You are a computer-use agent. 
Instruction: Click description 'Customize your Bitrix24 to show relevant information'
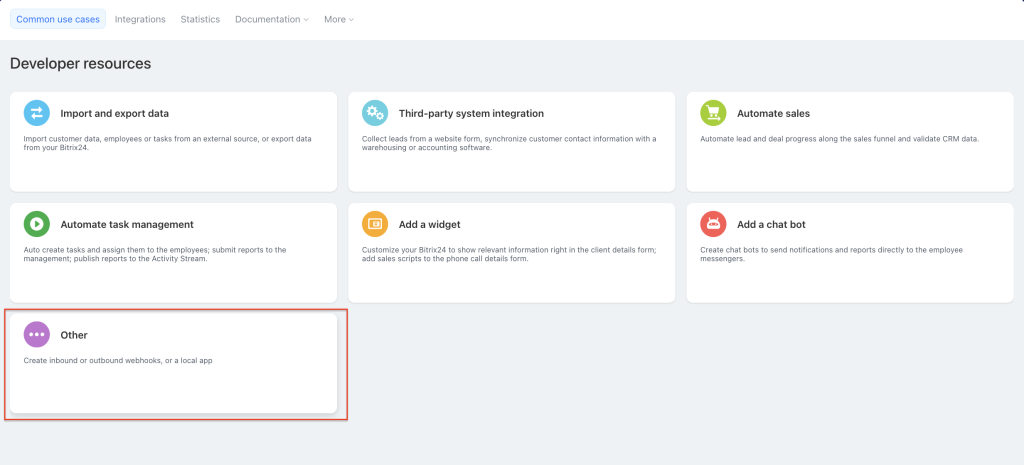509,254
